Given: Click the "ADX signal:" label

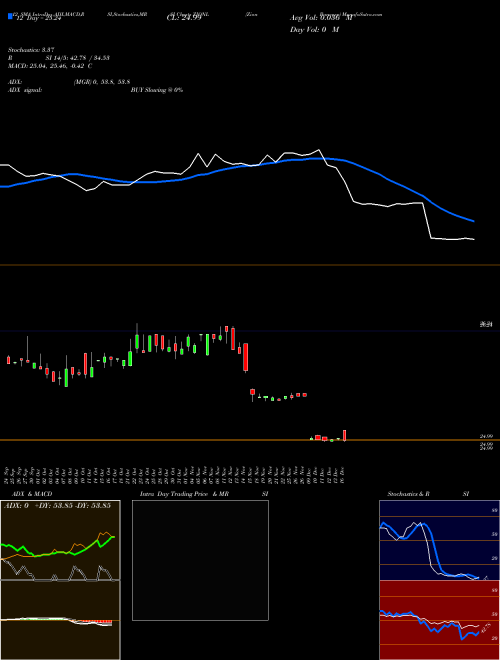Looking at the screenshot, I should 25,90.
